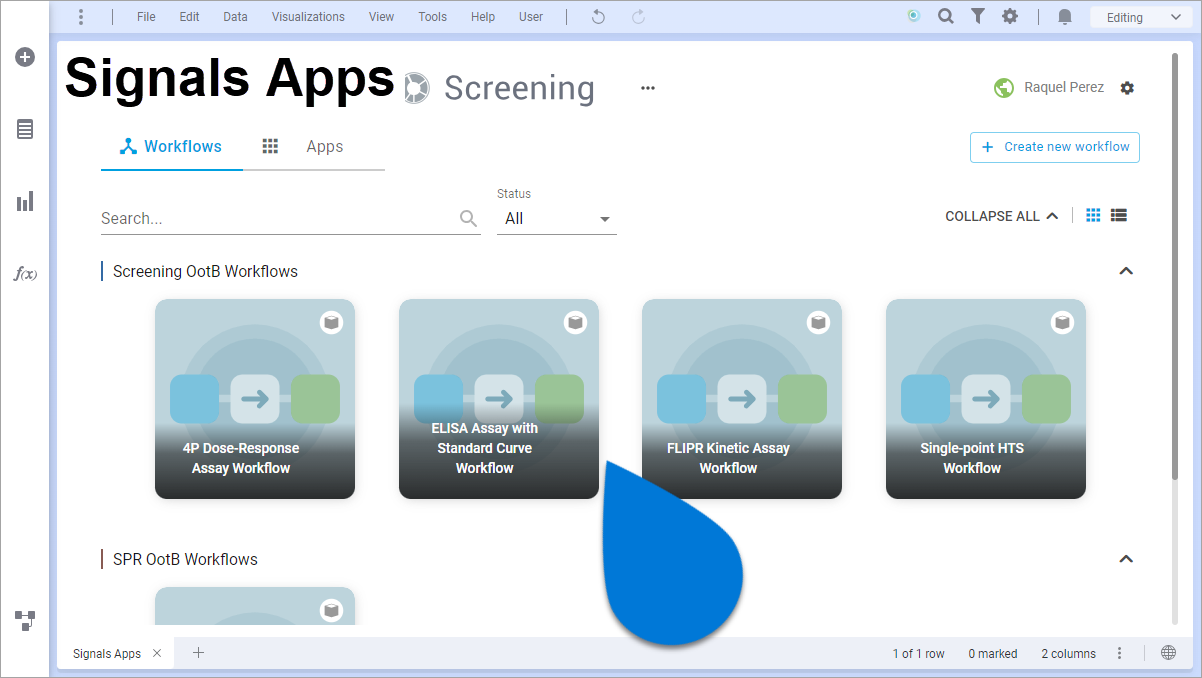Undo the last action in the toolbar

coord(597,16)
